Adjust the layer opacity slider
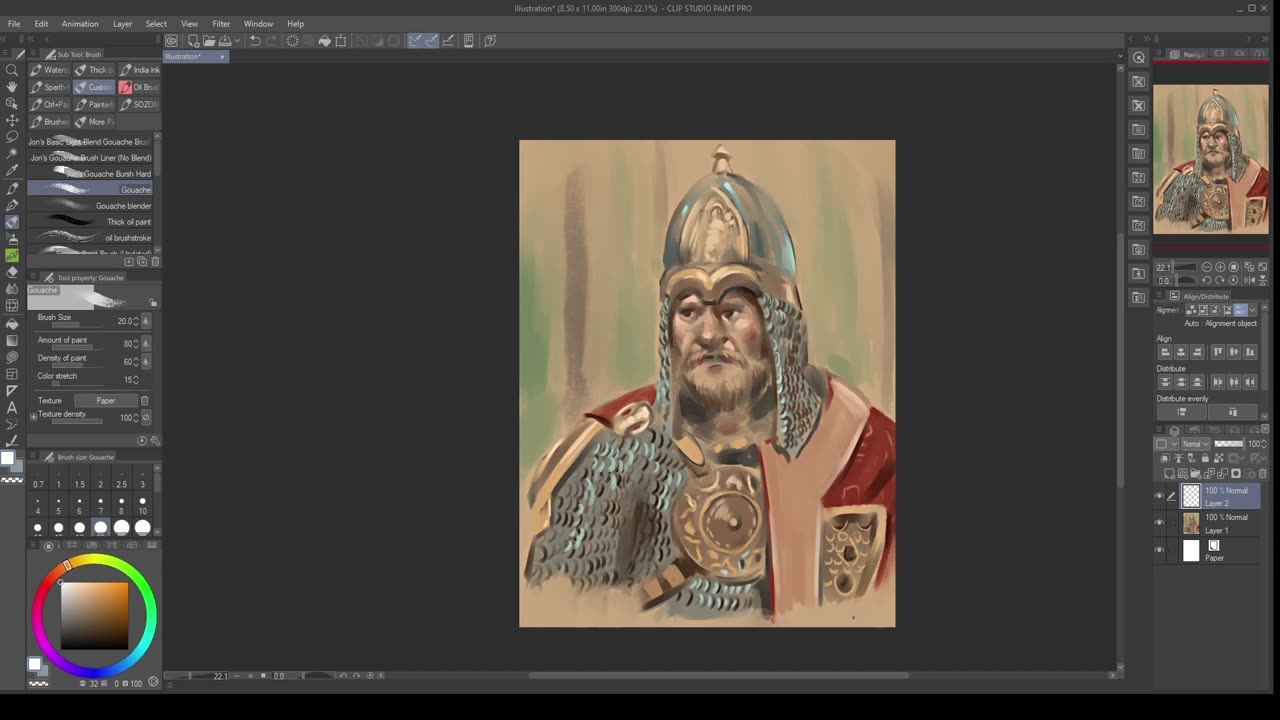This screenshot has height=720, width=1280. (1228, 444)
